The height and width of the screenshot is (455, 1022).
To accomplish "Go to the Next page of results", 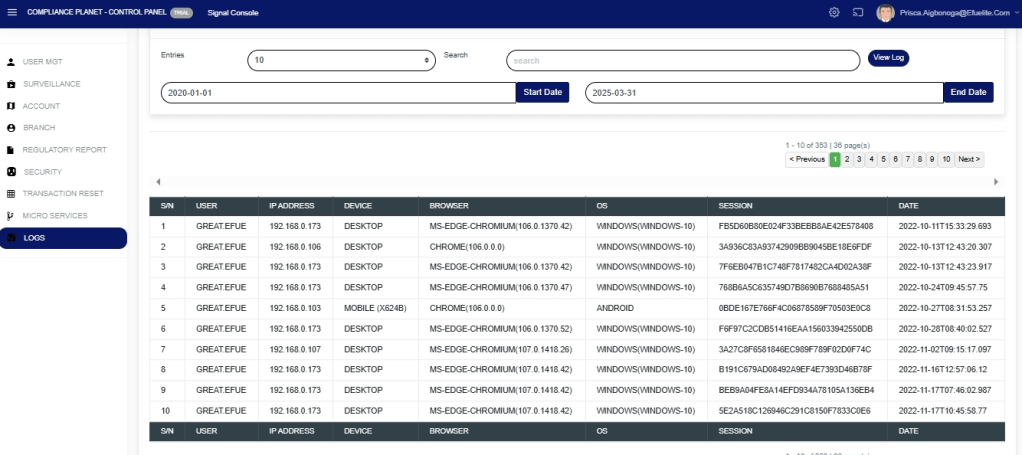I will point(968,159).
